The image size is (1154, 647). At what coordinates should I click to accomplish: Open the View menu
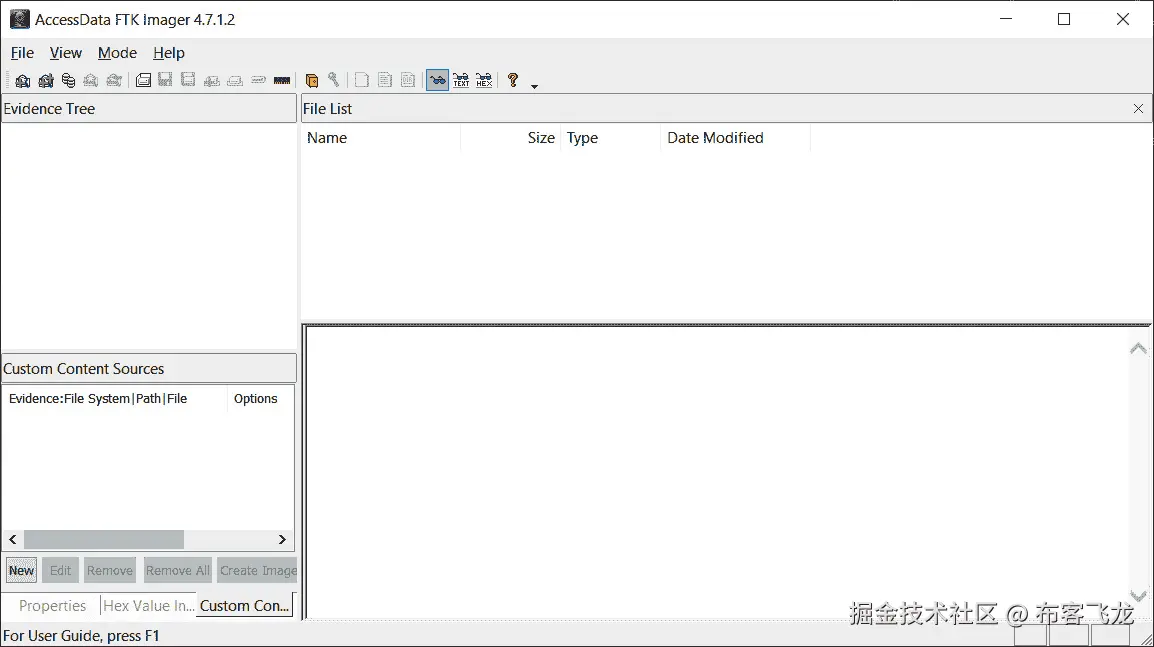(66, 53)
